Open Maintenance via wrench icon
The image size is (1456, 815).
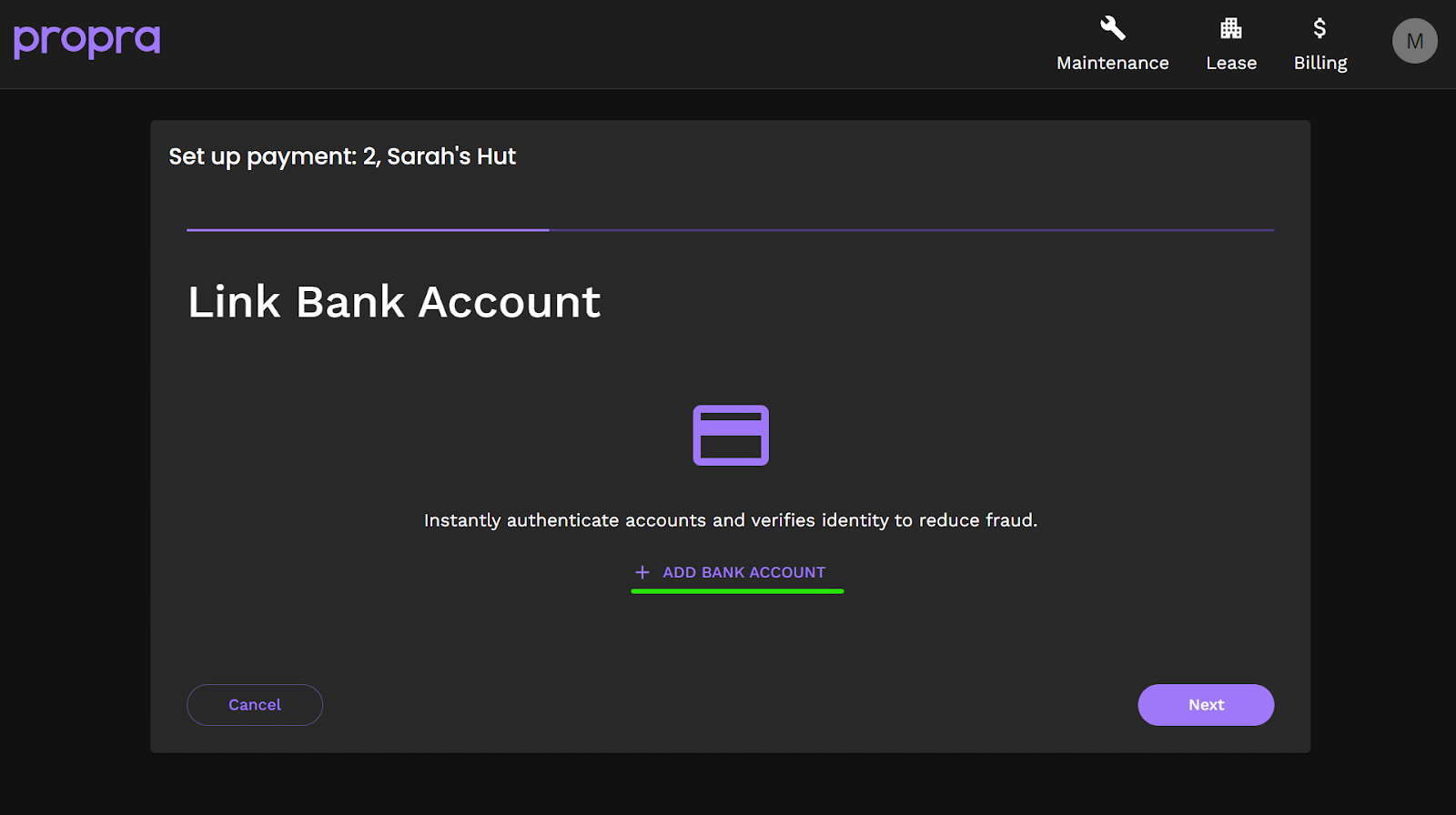coord(1112,28)
